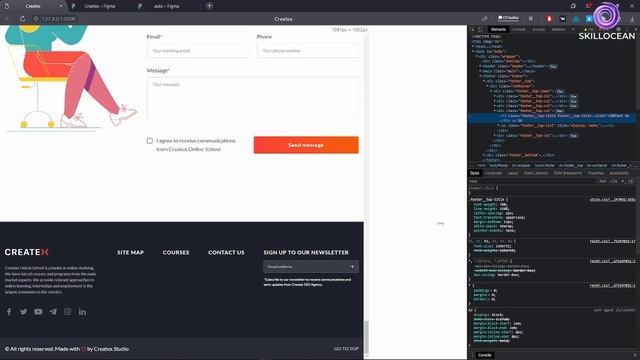The image size is (640, 360).
Task: Click the GO TO TOP link
Action: point(346,349)
